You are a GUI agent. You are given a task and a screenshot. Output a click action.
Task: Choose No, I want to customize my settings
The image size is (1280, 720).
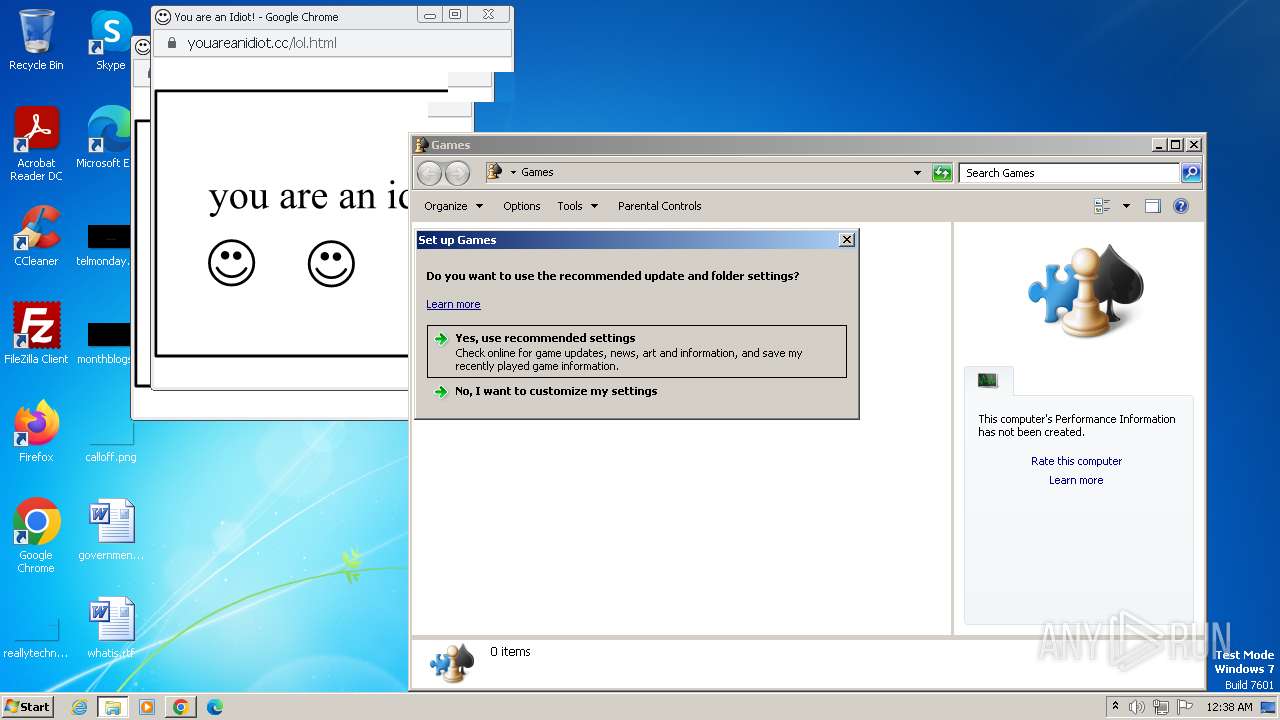click(x=636, y=391)
